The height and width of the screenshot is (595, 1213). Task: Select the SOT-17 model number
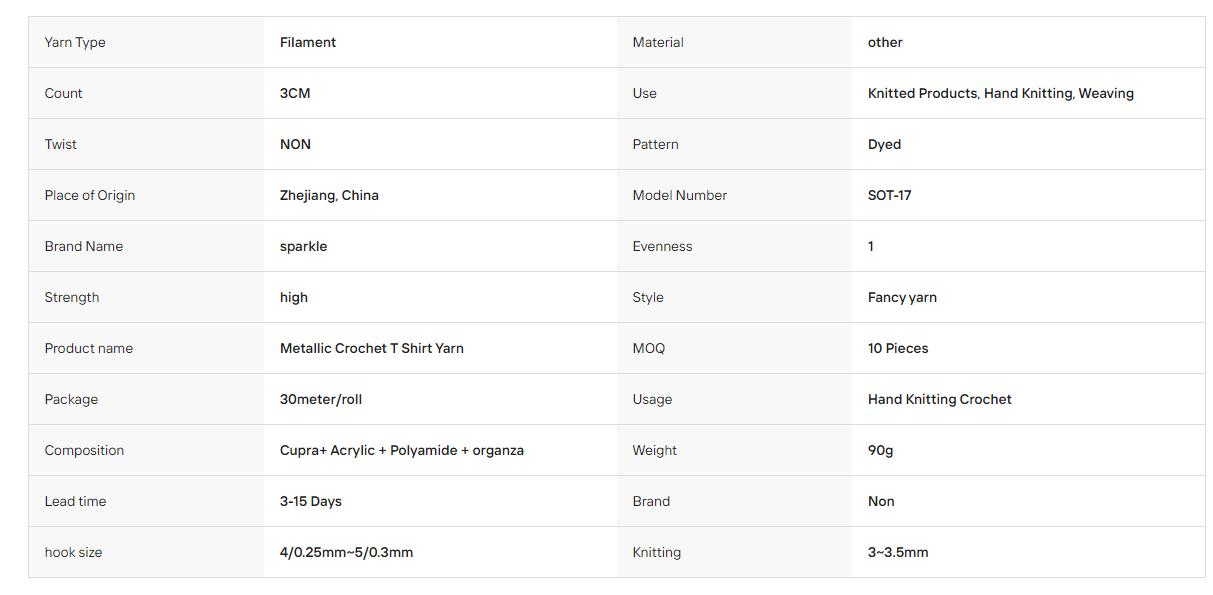tap(889, 195)
